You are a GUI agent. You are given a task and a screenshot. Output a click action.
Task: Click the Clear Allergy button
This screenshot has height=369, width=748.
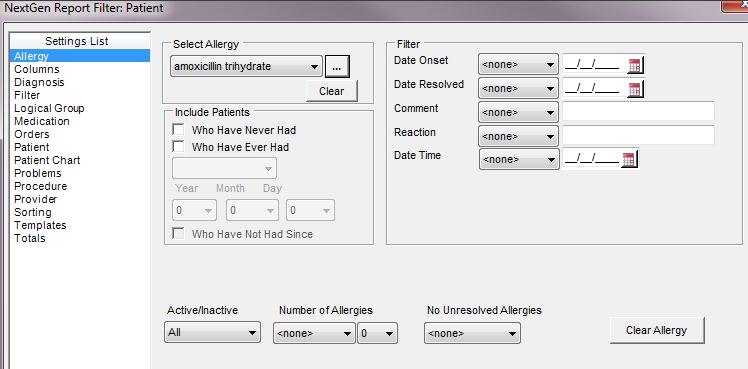[x=656, y=330]
